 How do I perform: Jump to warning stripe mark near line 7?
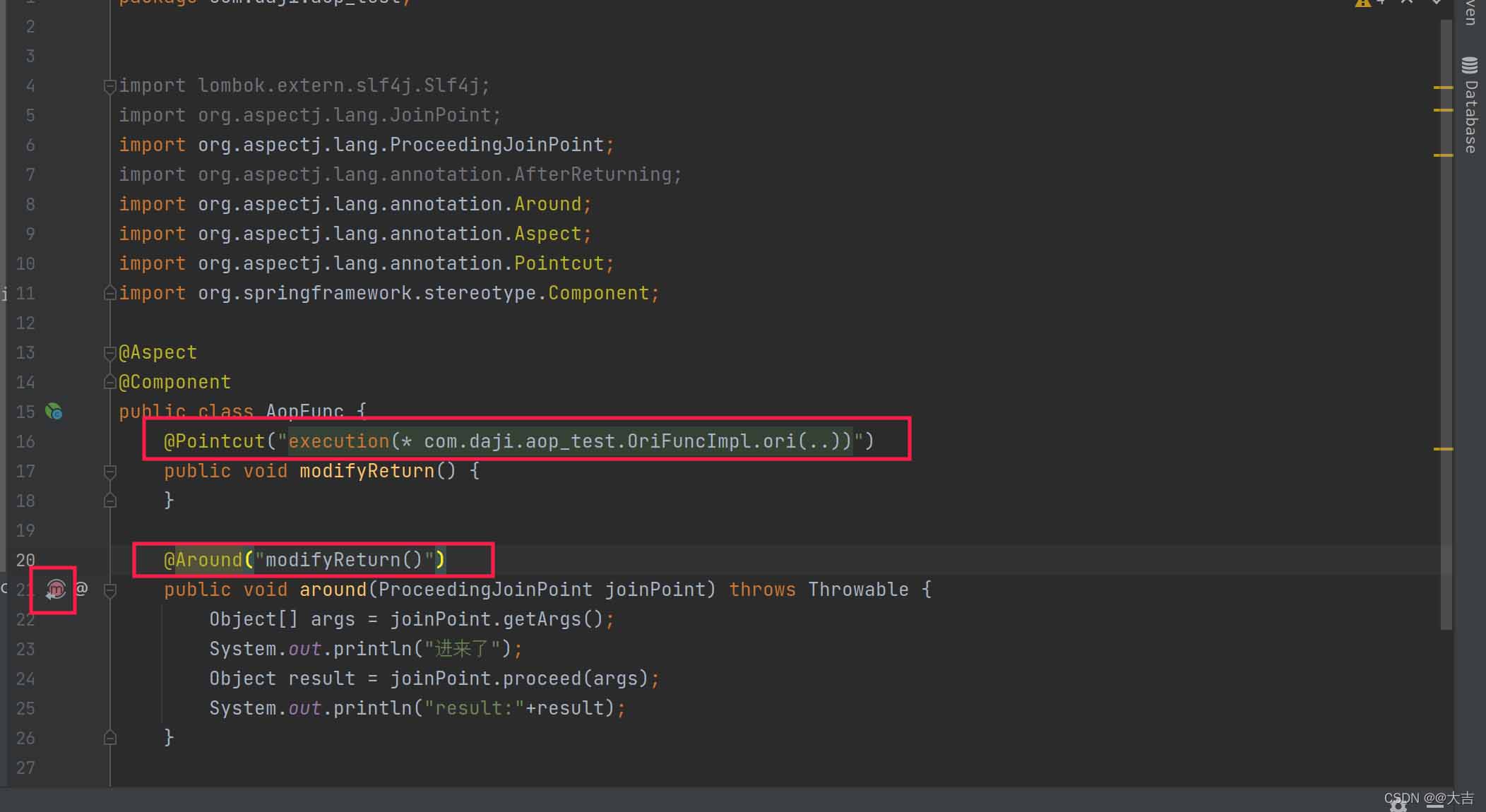pyautogui.click(x=1443, y=155)
